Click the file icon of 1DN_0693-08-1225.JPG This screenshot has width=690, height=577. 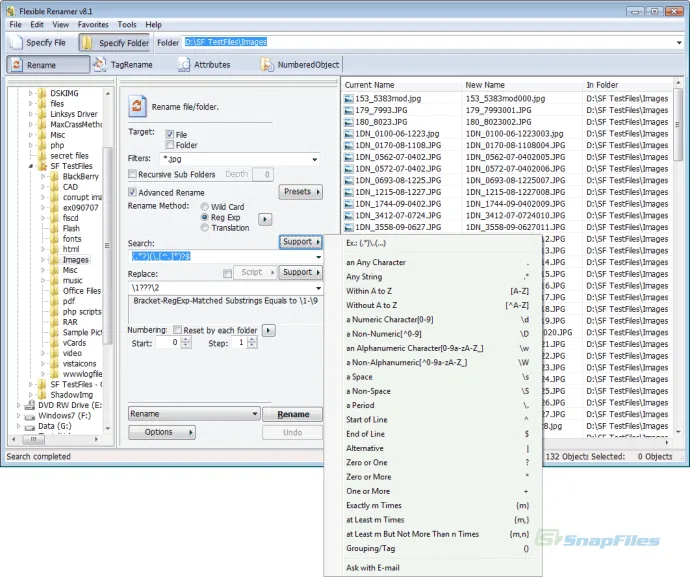[x=349, y=180]
